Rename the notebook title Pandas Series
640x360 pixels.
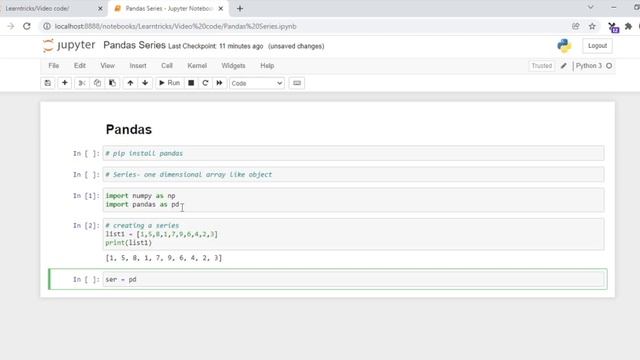134,45
